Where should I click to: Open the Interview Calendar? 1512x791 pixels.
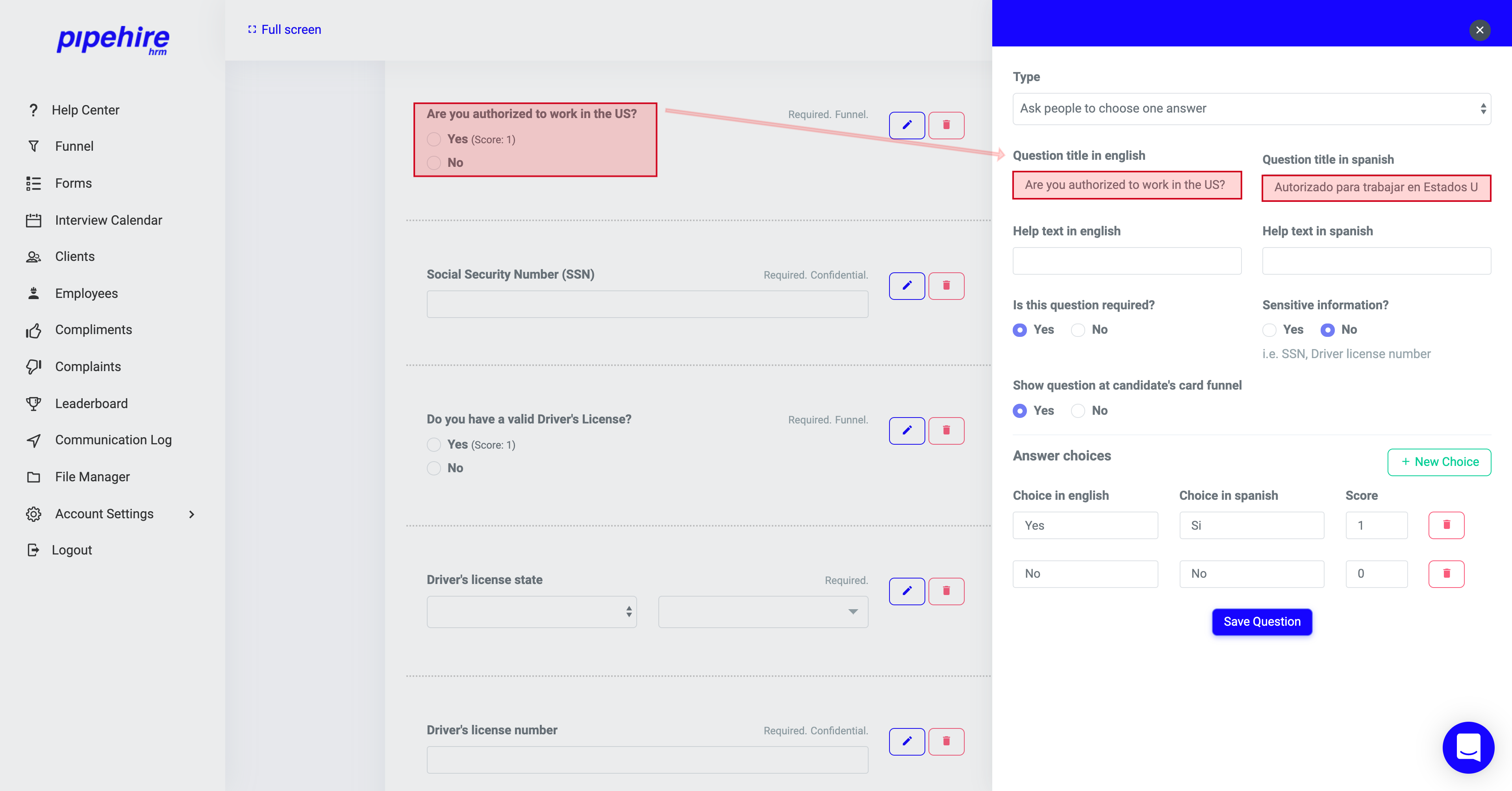point(109,220)
